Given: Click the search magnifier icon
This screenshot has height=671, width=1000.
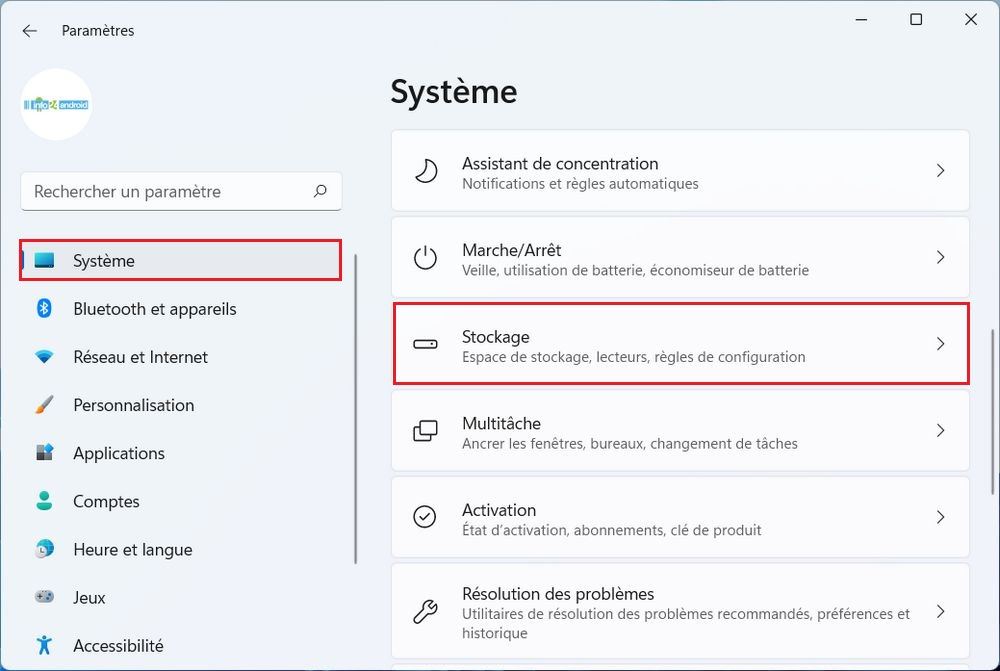Looking at the screenshot, I should tap(320, 191).
